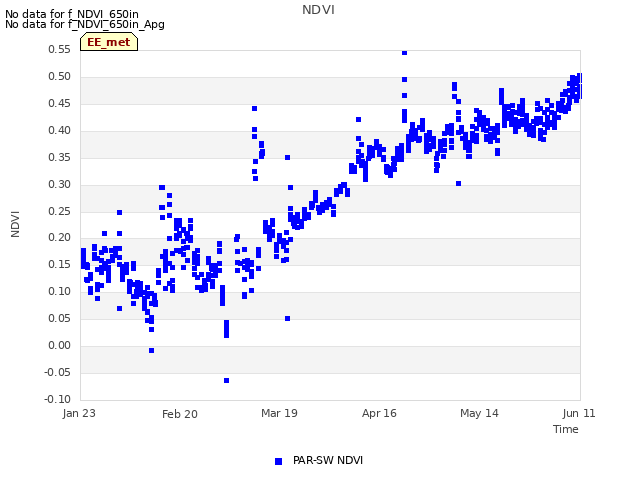The image size is (640, 480).
Task: Click the 0.05 y-axis tick label
Action: (x=60, y=318)
